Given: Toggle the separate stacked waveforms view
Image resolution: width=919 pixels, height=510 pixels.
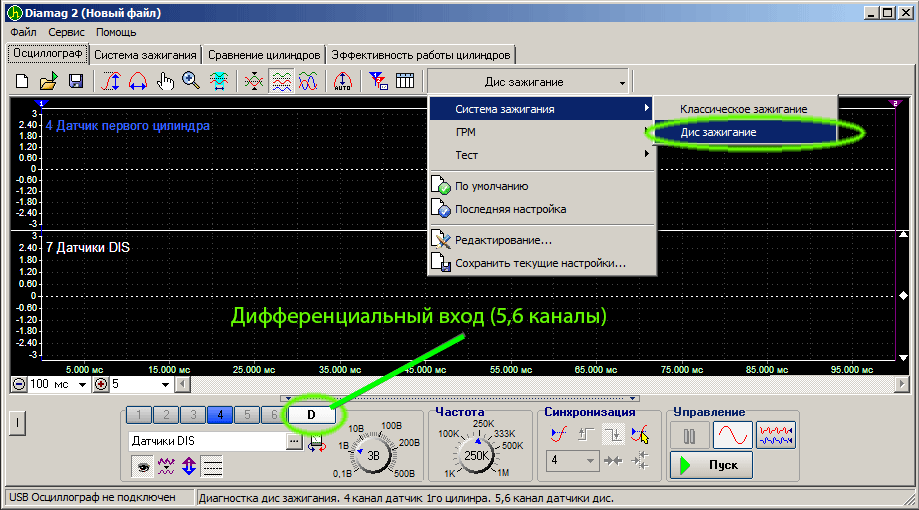Looking at the screenshot, I should (x=281, y=81).
